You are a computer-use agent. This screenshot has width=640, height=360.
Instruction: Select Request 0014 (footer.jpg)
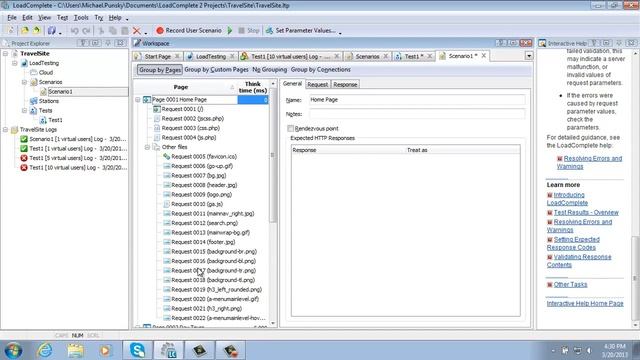pos(203,242)
